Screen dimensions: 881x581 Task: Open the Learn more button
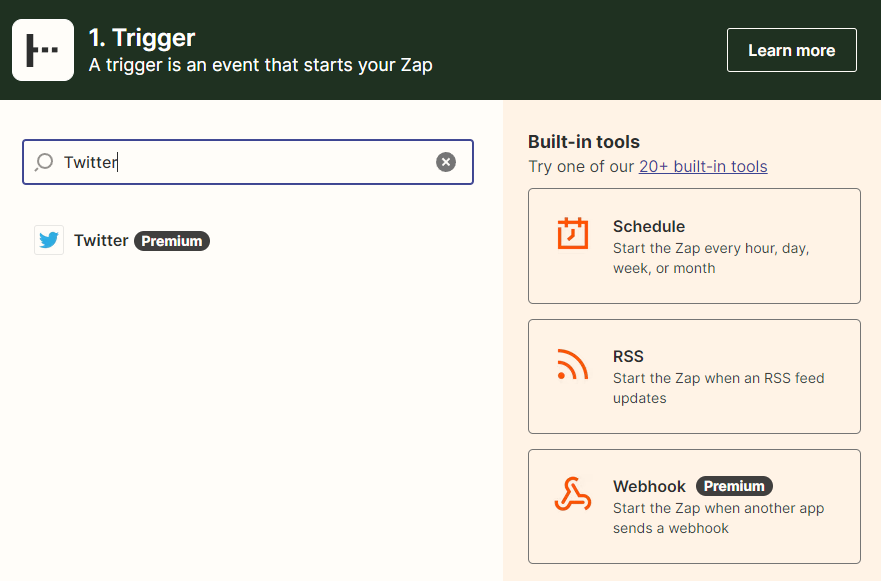pos(792,50)
